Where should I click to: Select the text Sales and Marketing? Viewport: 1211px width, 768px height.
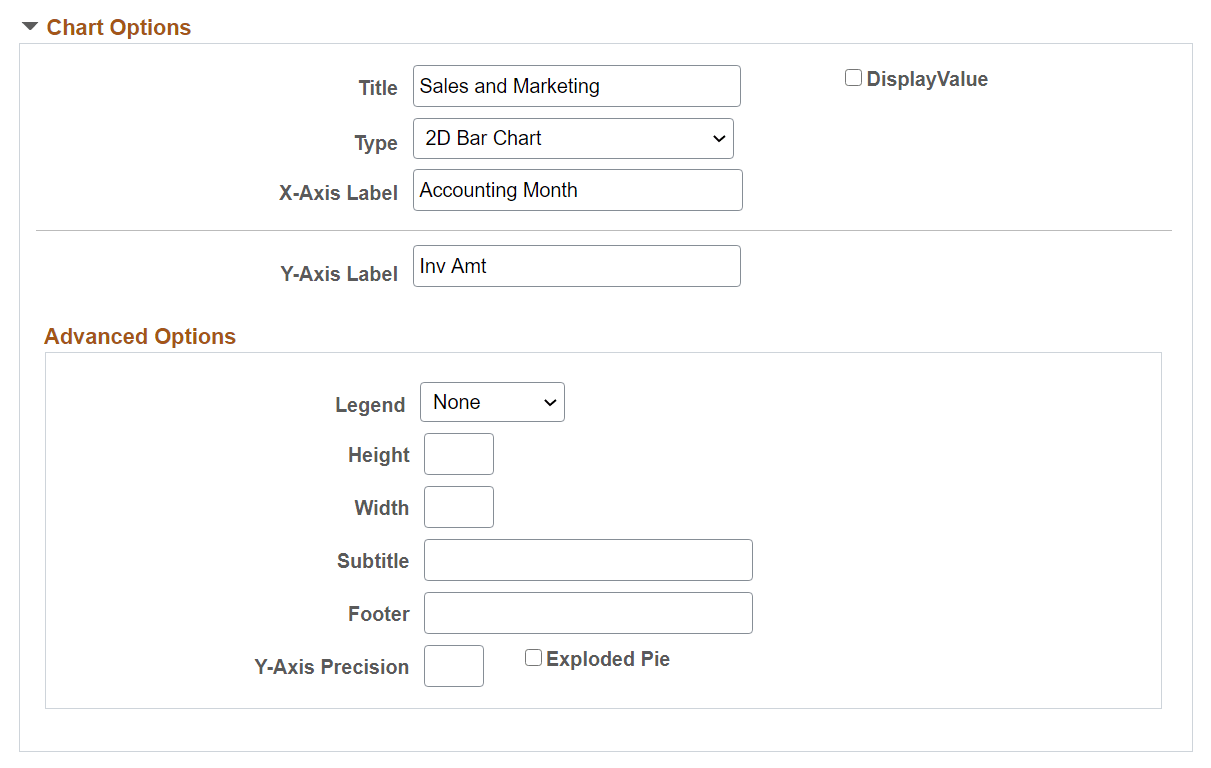(x=509, y=86)
